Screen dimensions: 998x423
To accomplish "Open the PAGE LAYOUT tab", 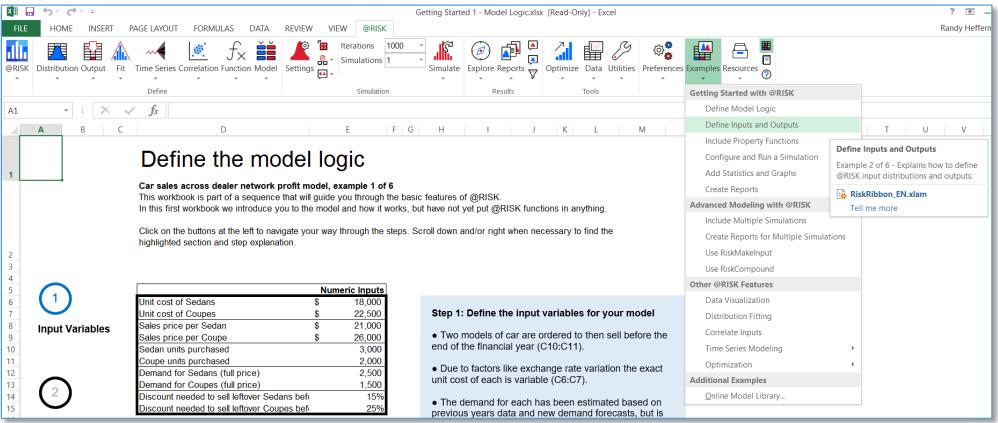I will point(153,28).
